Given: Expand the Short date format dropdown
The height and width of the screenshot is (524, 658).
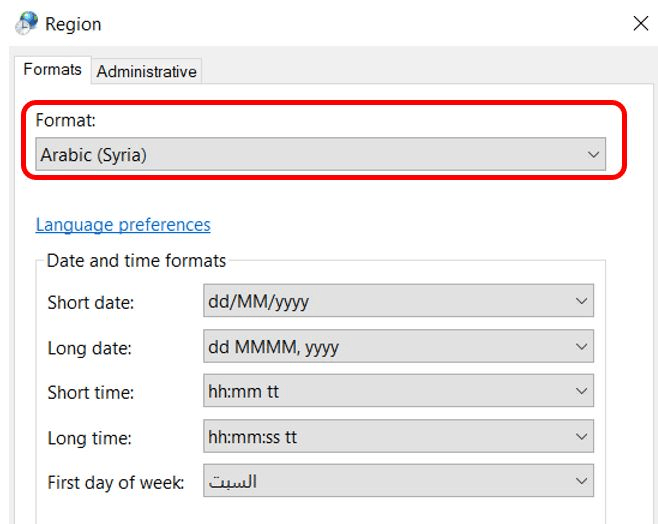Looking at the screenshot, I should tap(582, 301).
